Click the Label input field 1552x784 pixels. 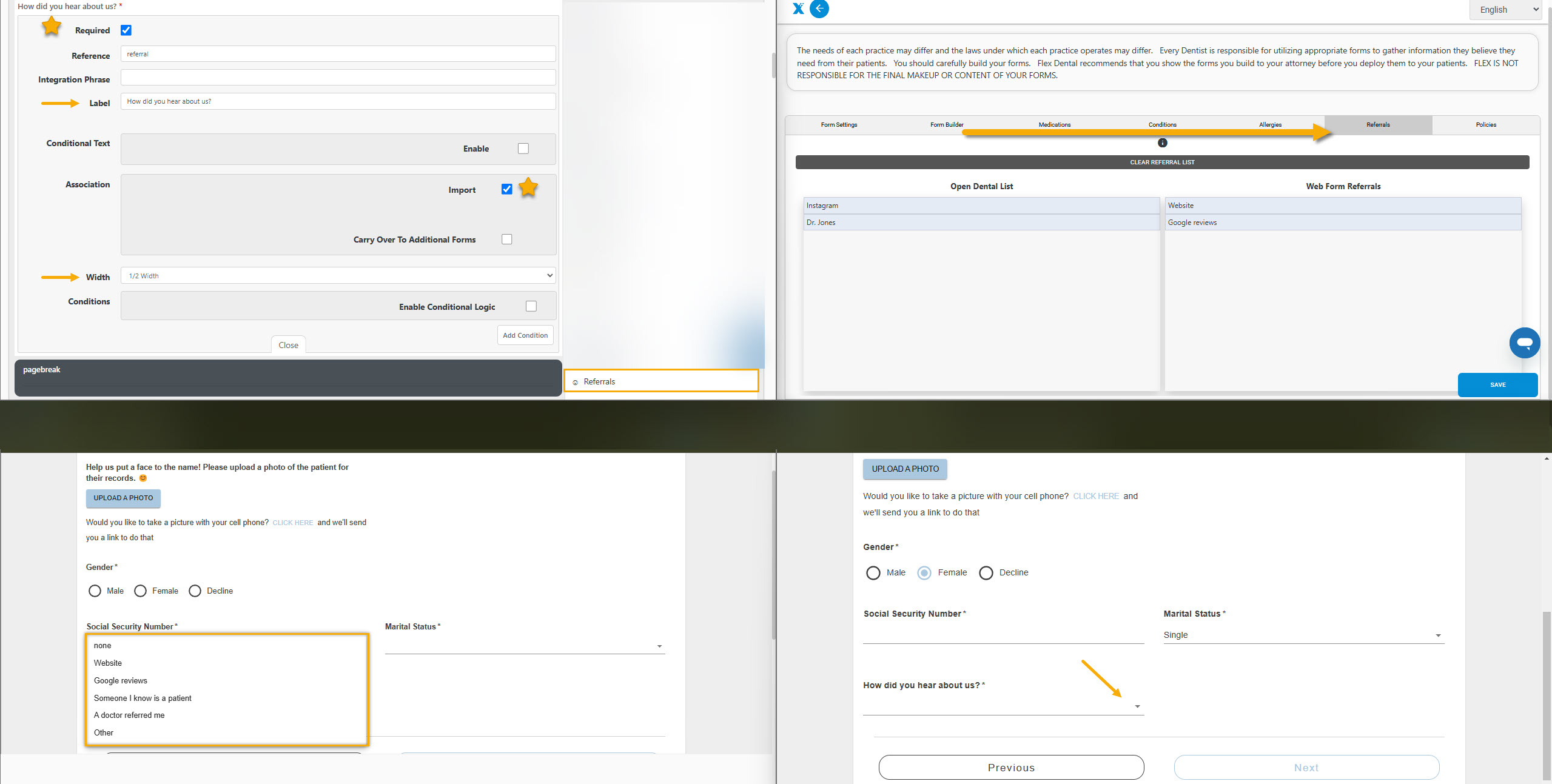(338, 101)
